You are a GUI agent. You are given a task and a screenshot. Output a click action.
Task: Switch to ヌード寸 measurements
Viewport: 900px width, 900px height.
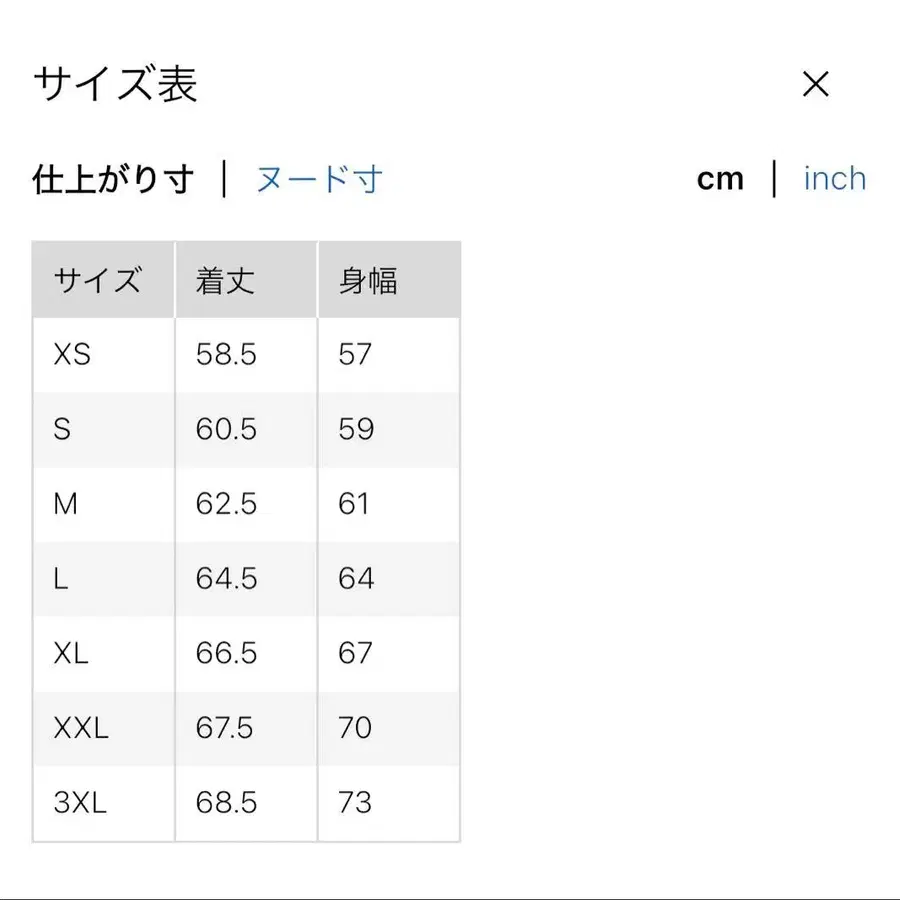coord(320,177)
